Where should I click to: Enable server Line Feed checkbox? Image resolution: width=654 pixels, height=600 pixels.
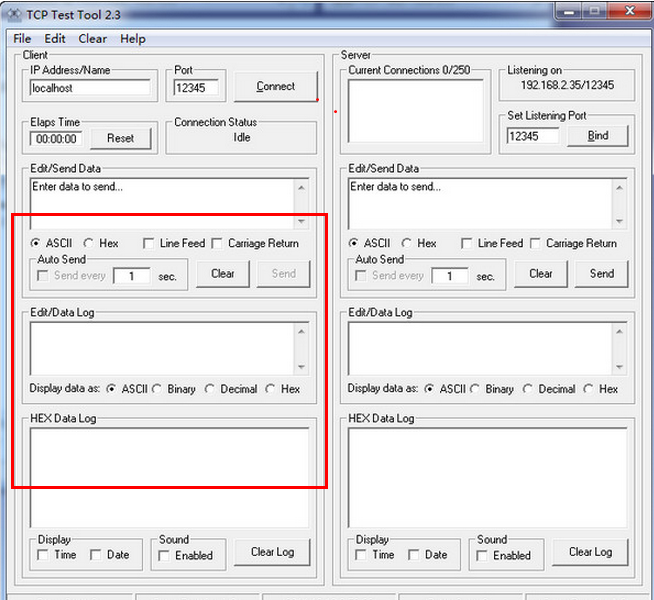click(x=467, y=243)
